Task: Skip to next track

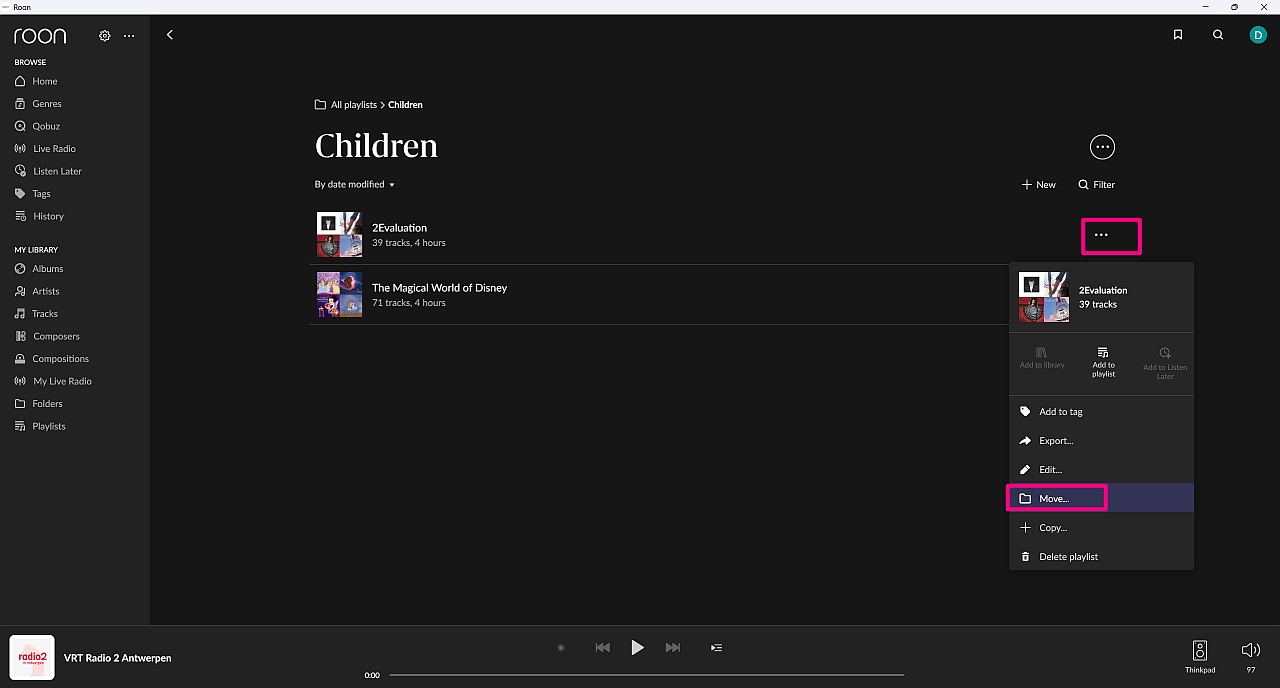Action: 673,648
